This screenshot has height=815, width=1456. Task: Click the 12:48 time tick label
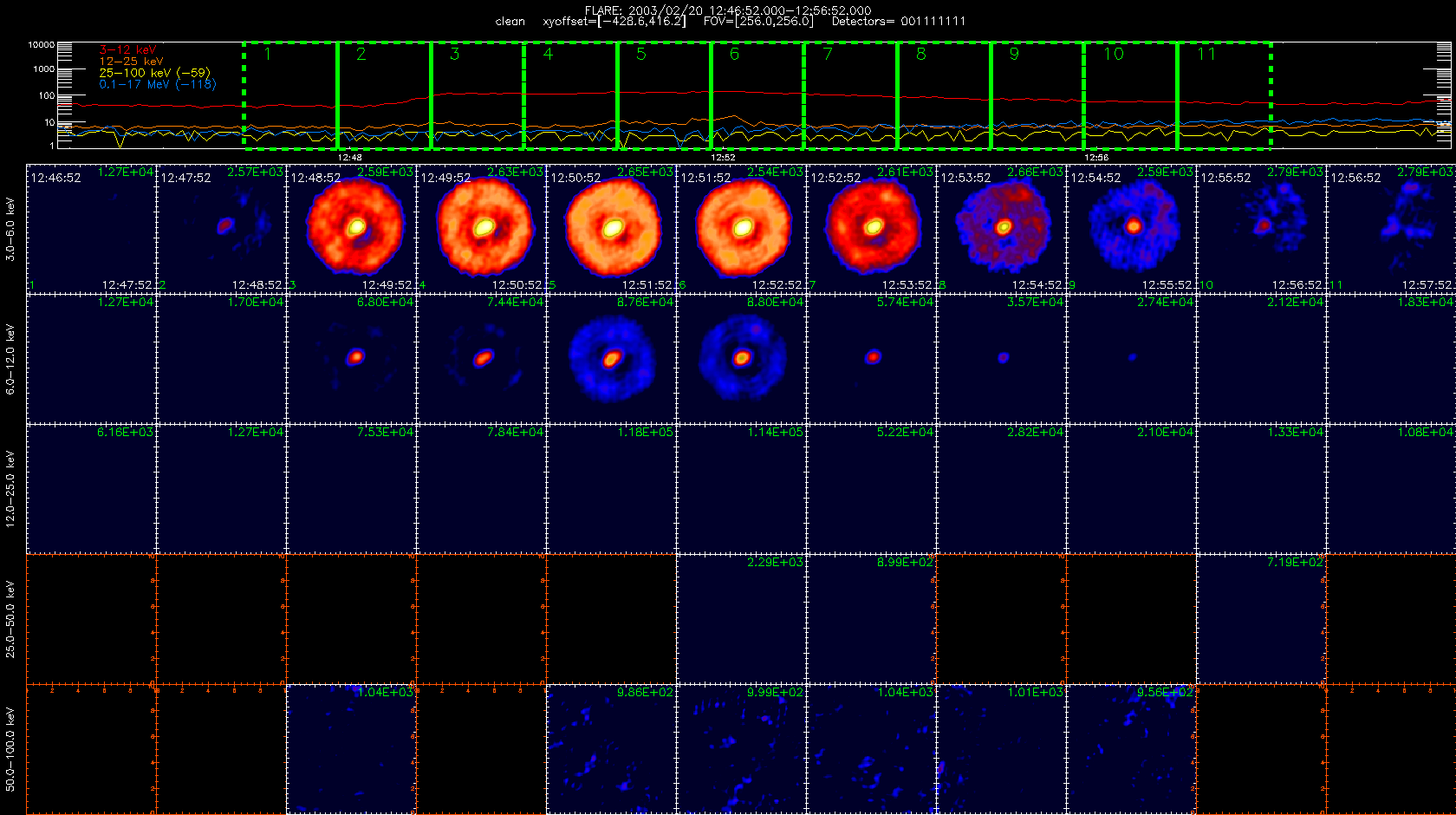tap(349, 158)
